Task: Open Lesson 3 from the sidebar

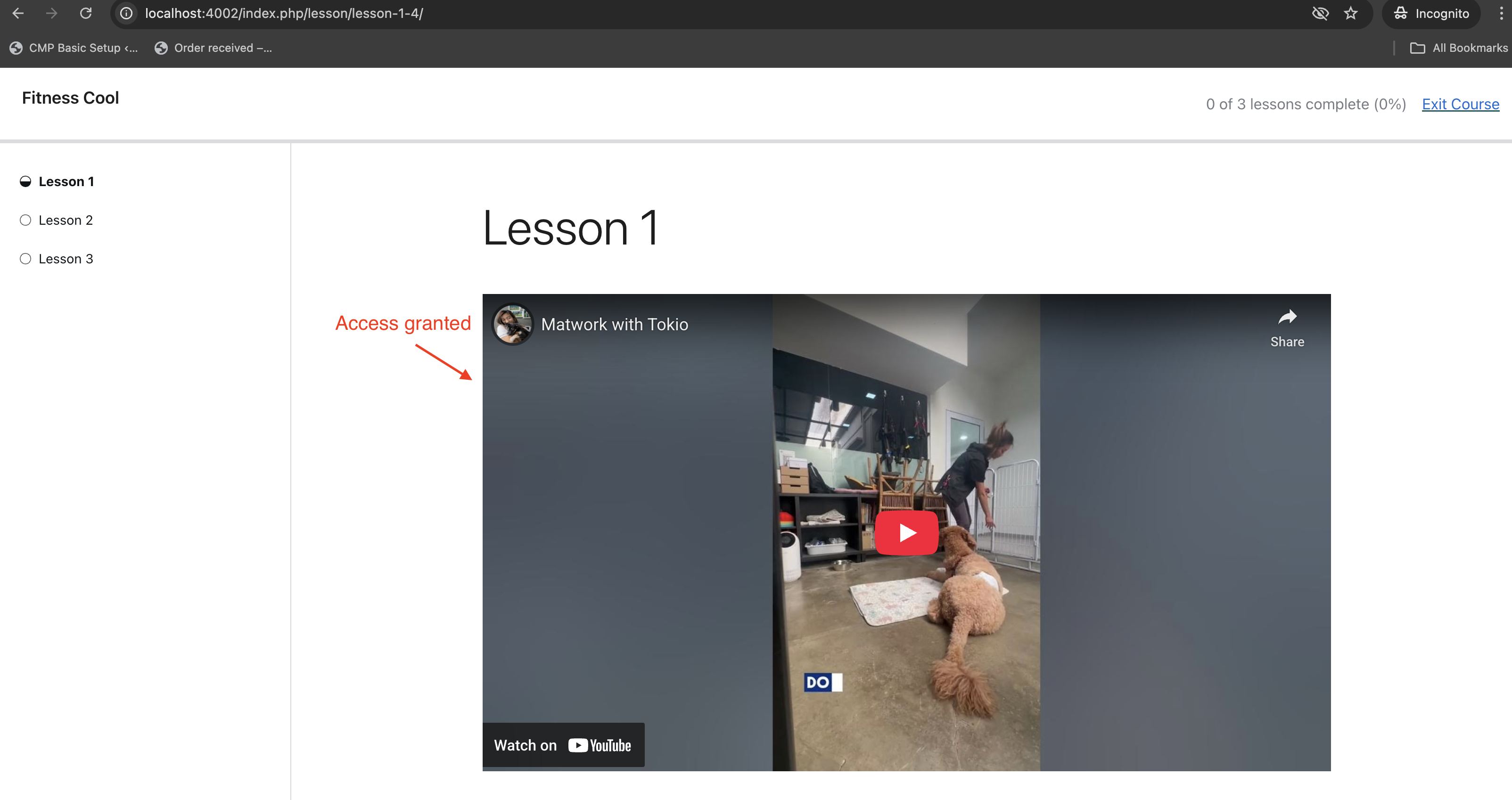Action: coord(66,259)
